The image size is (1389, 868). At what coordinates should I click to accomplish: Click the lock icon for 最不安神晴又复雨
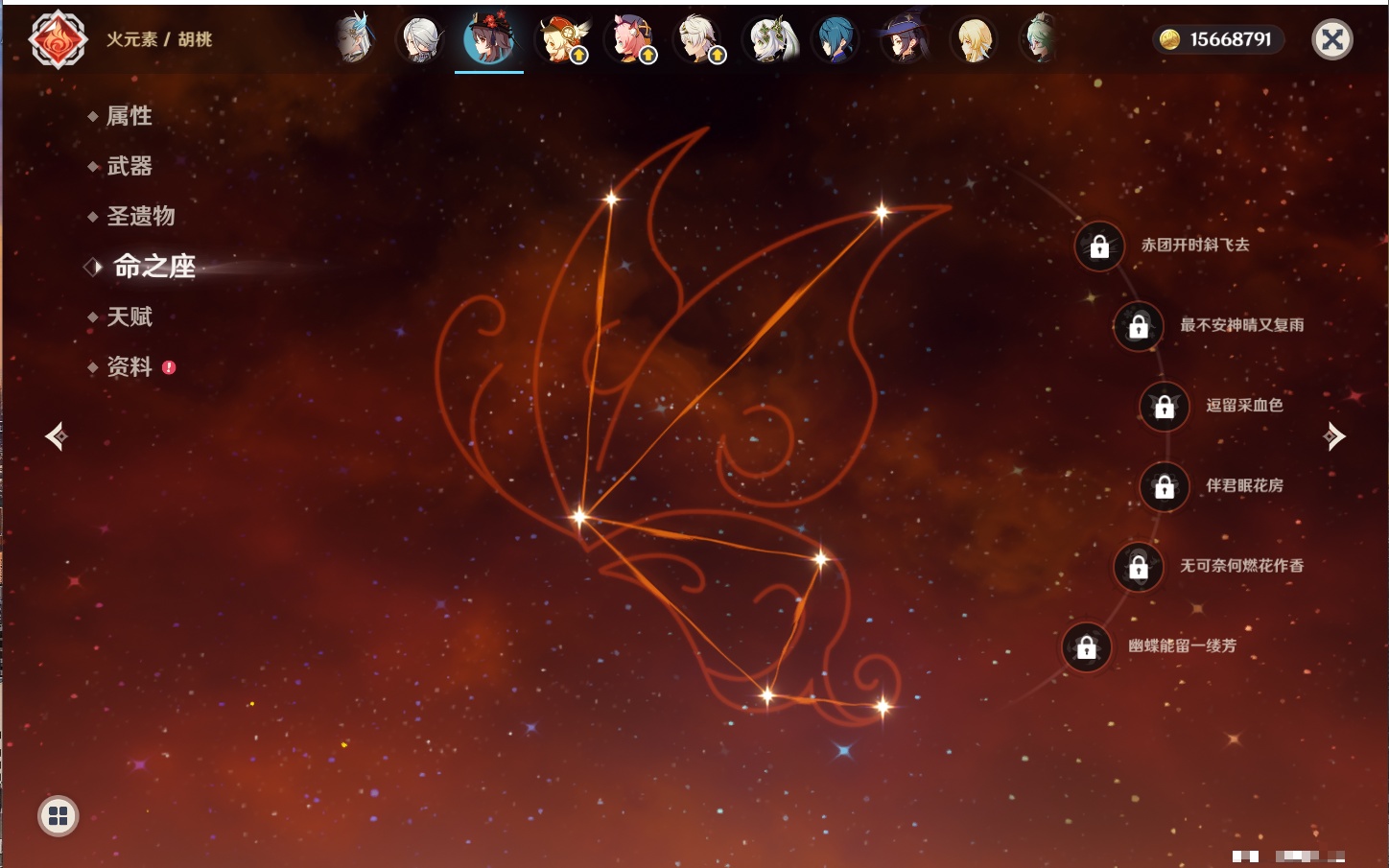pos(1139,326)
